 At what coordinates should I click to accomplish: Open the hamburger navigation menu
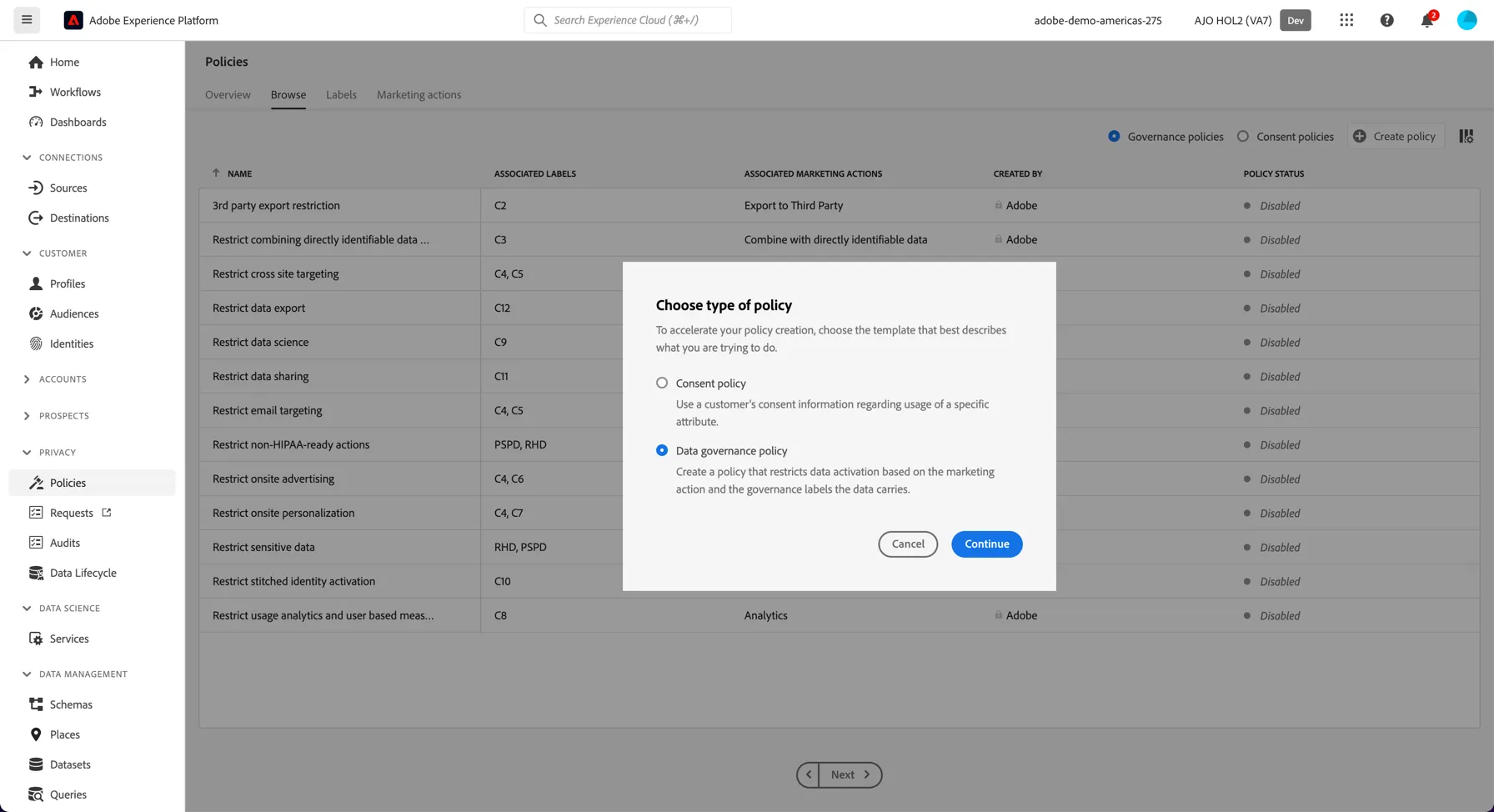(x=27, y=20)
